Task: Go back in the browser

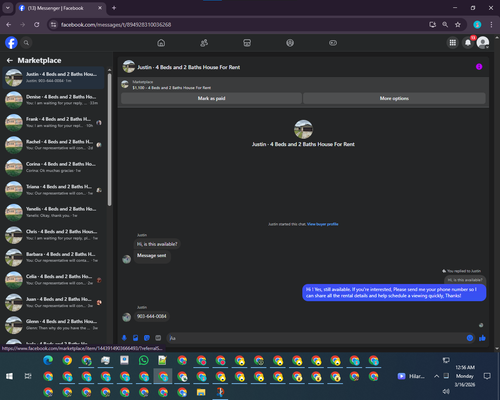Action: click(x=9, y=25)
